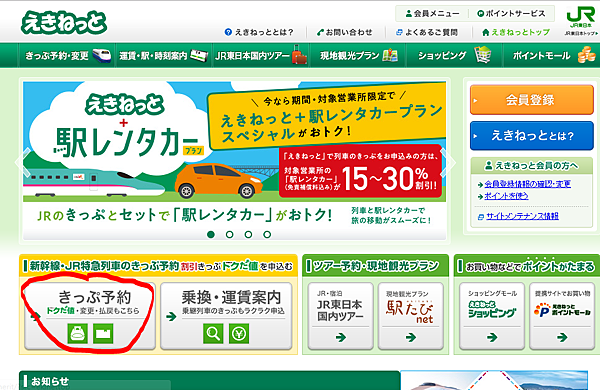Open the ポイントサービス link
Screen dimensions: 600x390
[511, 13]
